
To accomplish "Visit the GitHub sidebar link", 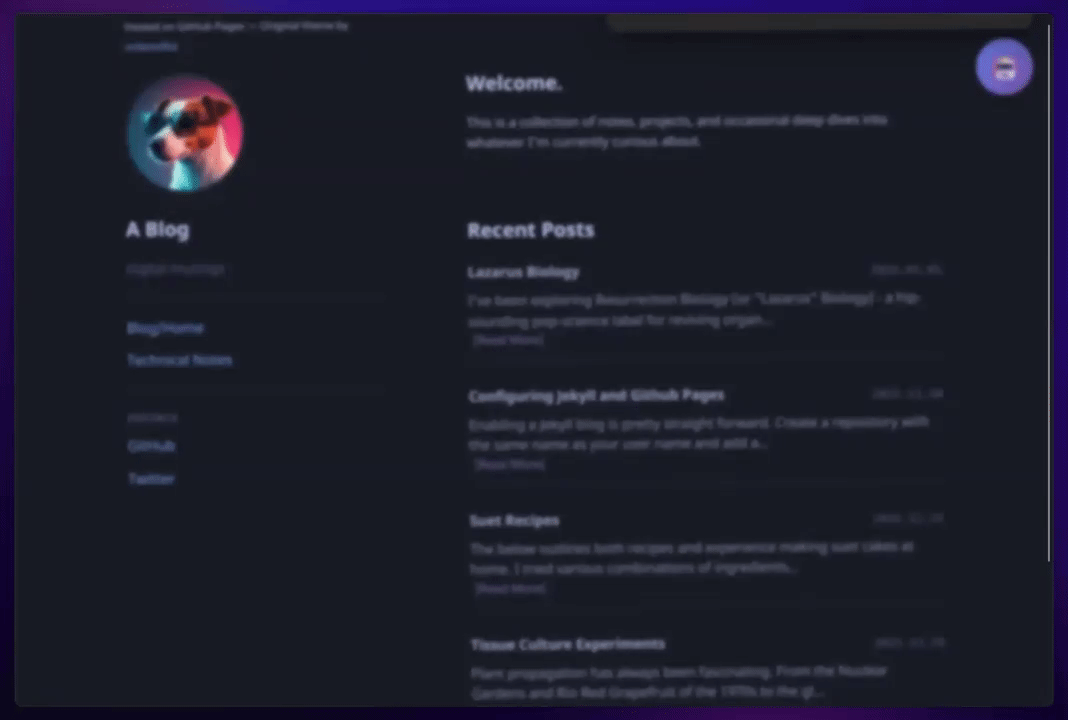I will 152,446.
